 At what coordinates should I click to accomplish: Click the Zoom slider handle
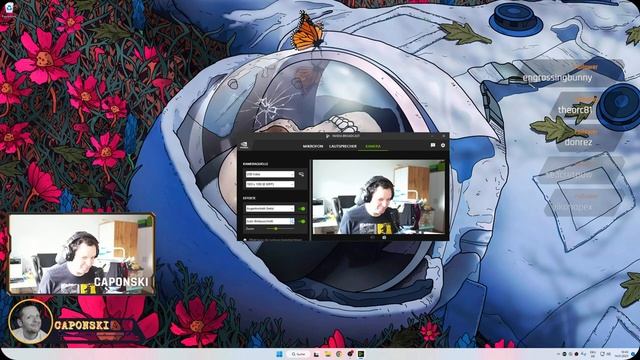click(276, 229)
